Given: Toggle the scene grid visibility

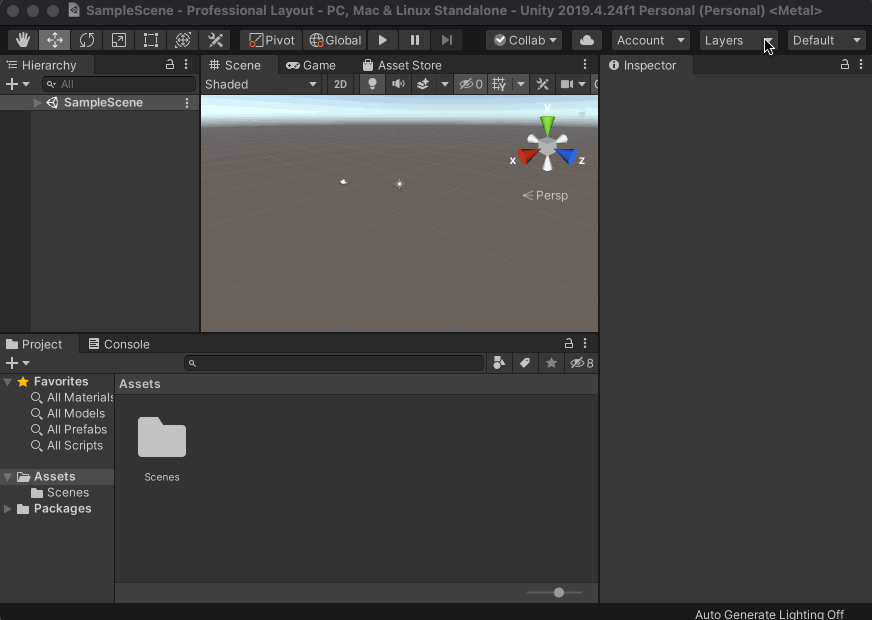Looking at the screenshot, I should click(x=499, y=84).
